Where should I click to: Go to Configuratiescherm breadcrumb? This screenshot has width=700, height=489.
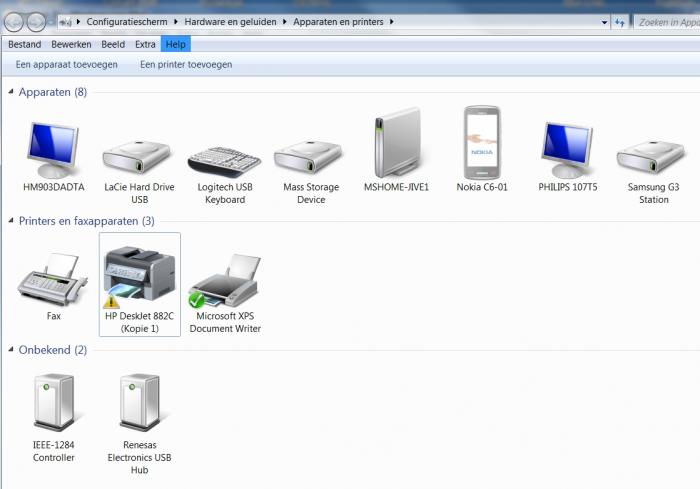(127, 21)
